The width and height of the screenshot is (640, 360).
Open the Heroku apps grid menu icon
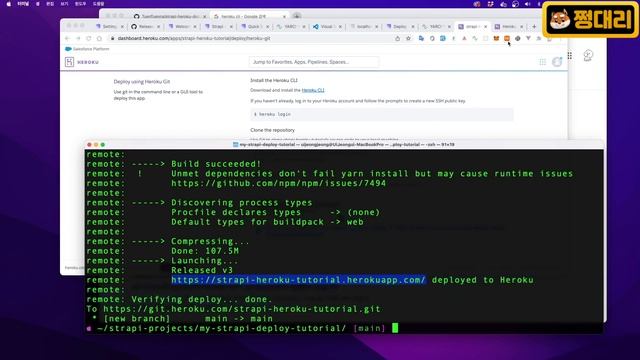click(542, 62)
